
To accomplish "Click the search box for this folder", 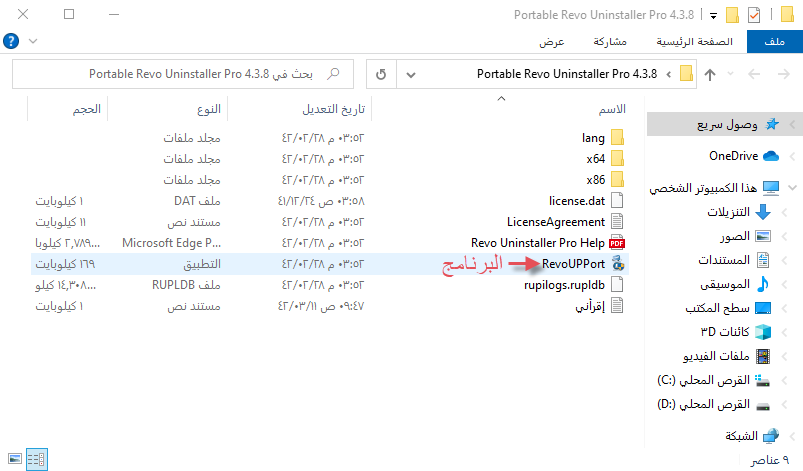I will coord(183,74).
